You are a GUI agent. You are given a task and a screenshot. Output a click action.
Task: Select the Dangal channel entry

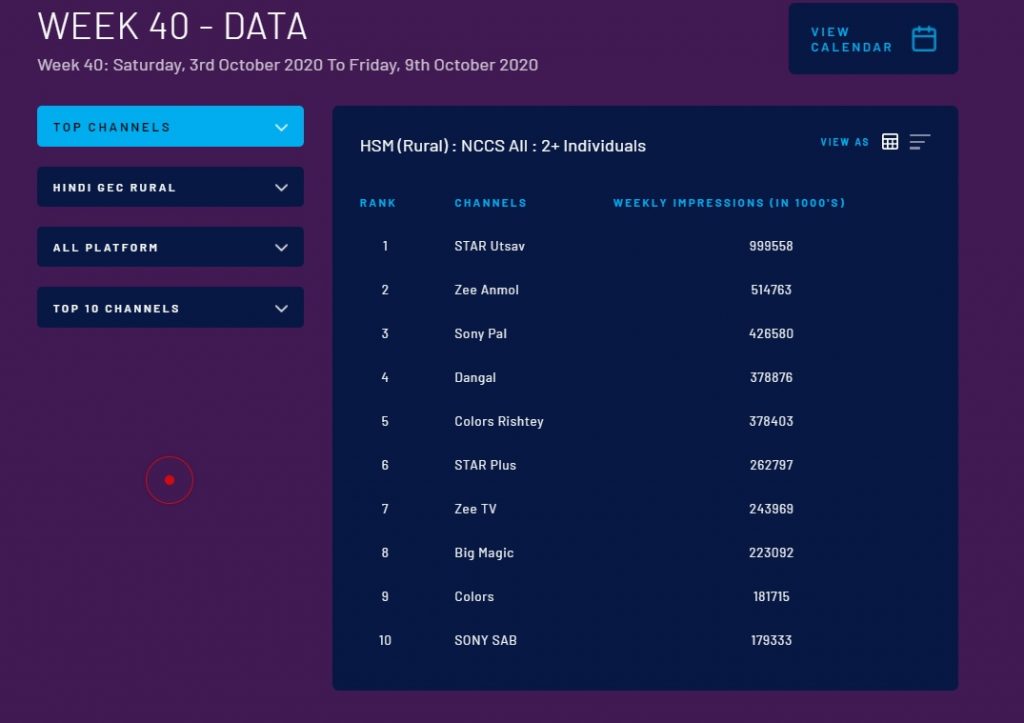[475, 378]
